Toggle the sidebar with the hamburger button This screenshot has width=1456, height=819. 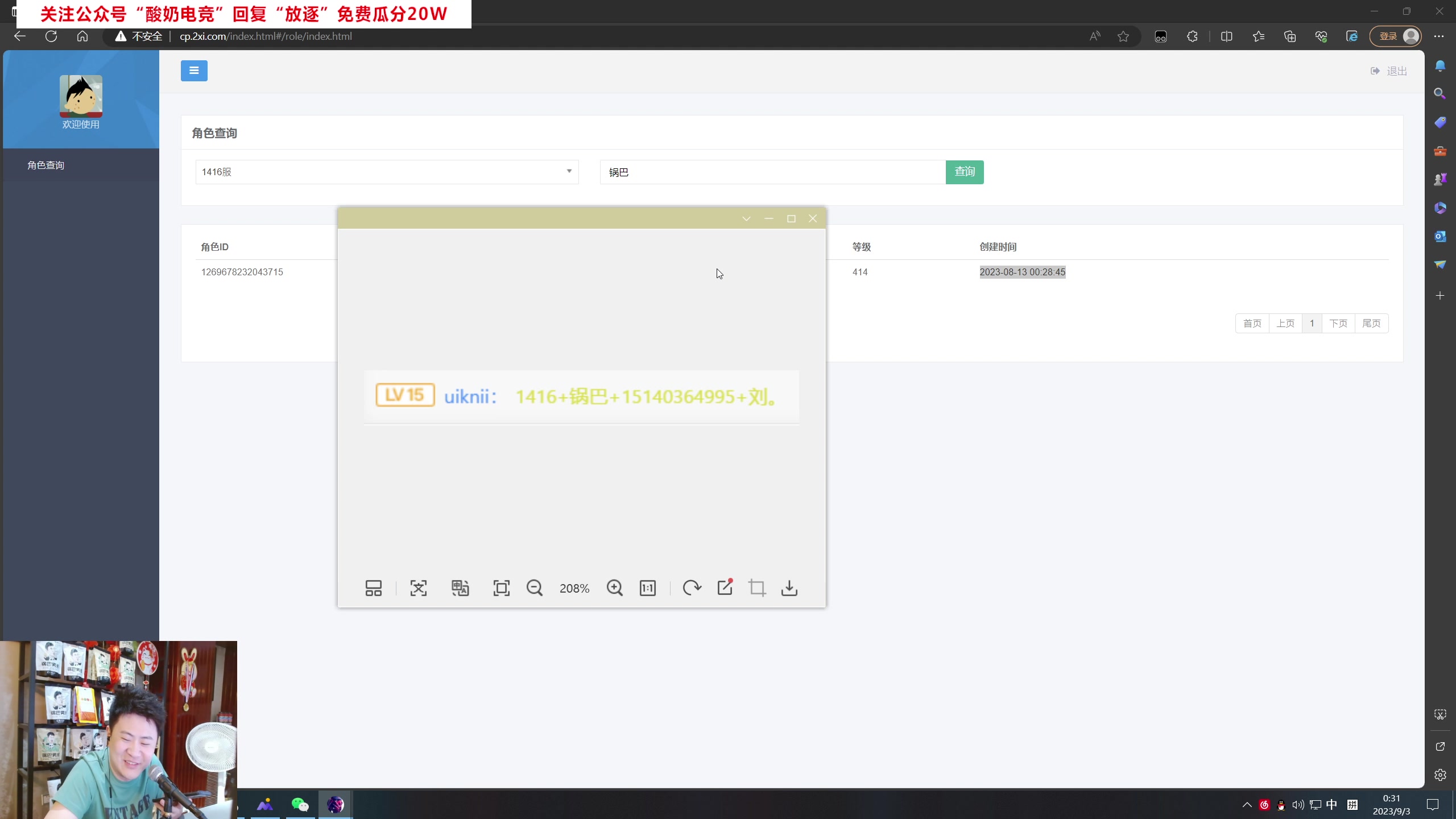coord(194,71)
